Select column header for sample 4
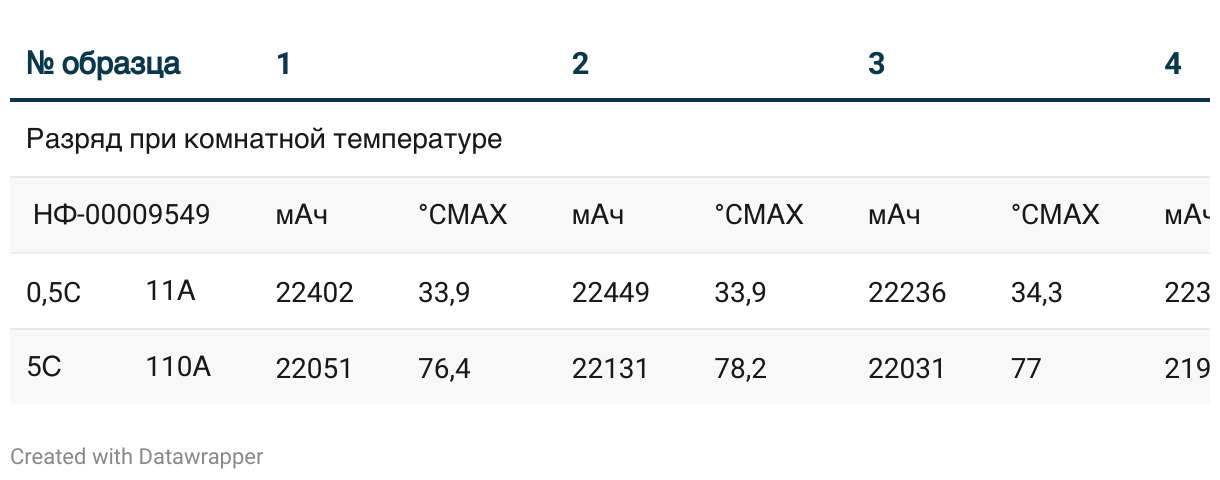1220x480 pixels. [x=1173, y=64]
